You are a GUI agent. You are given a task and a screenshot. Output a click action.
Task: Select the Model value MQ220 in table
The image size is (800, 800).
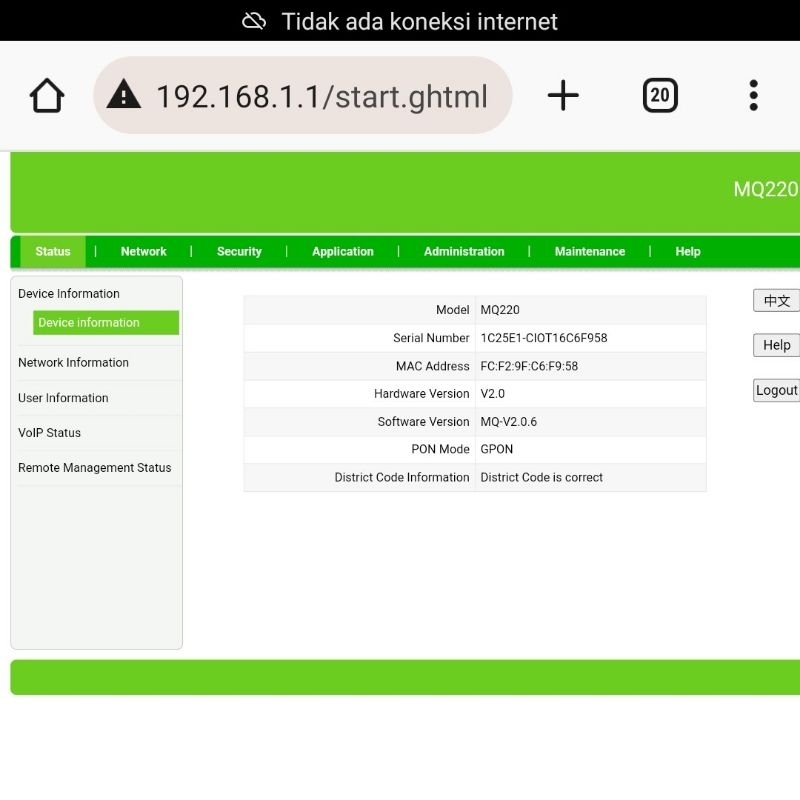pyautogui.click(x=500, y=310)
